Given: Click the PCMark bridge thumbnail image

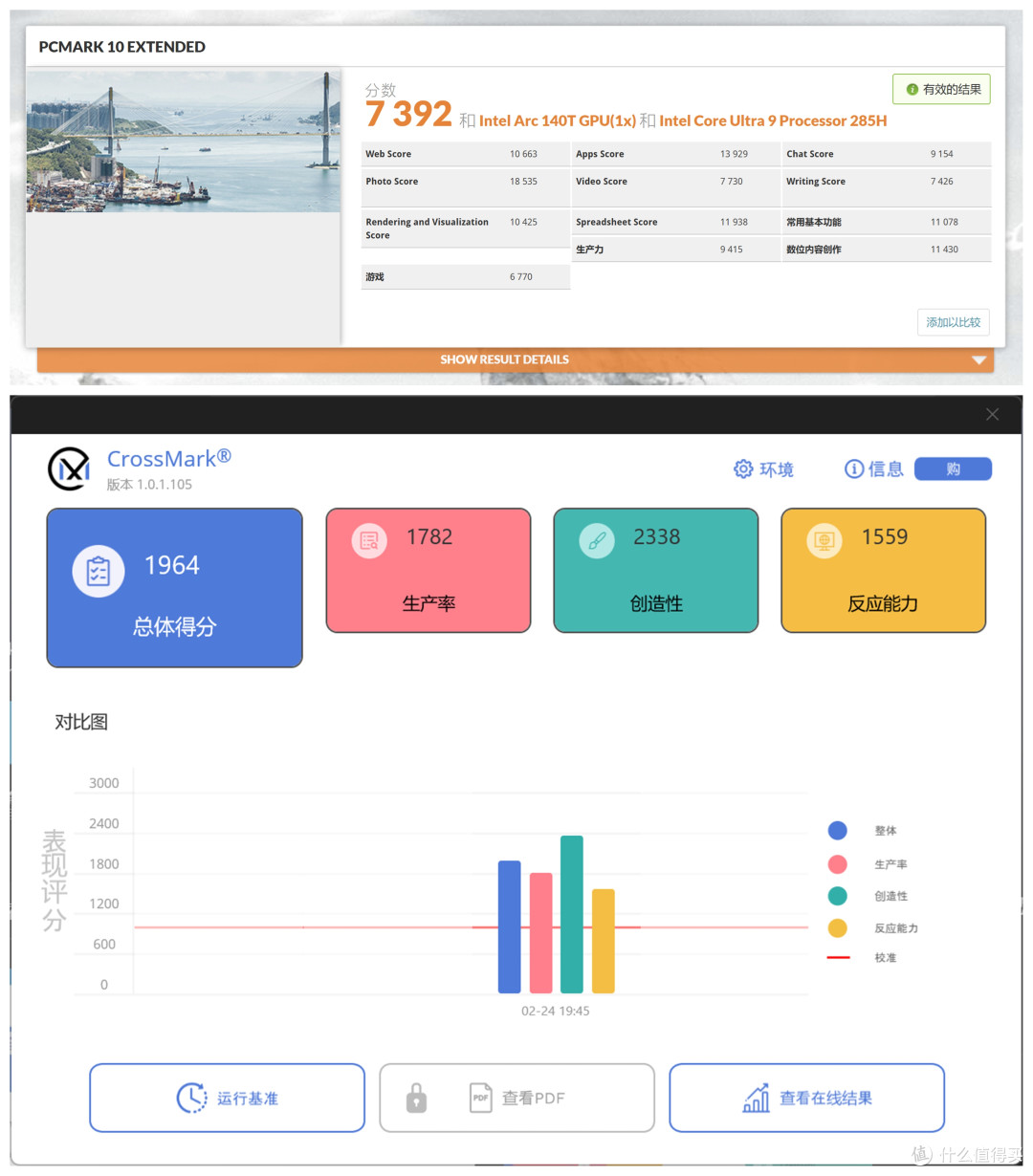Looking at the screenshot, I should click(x=184, y=142).
